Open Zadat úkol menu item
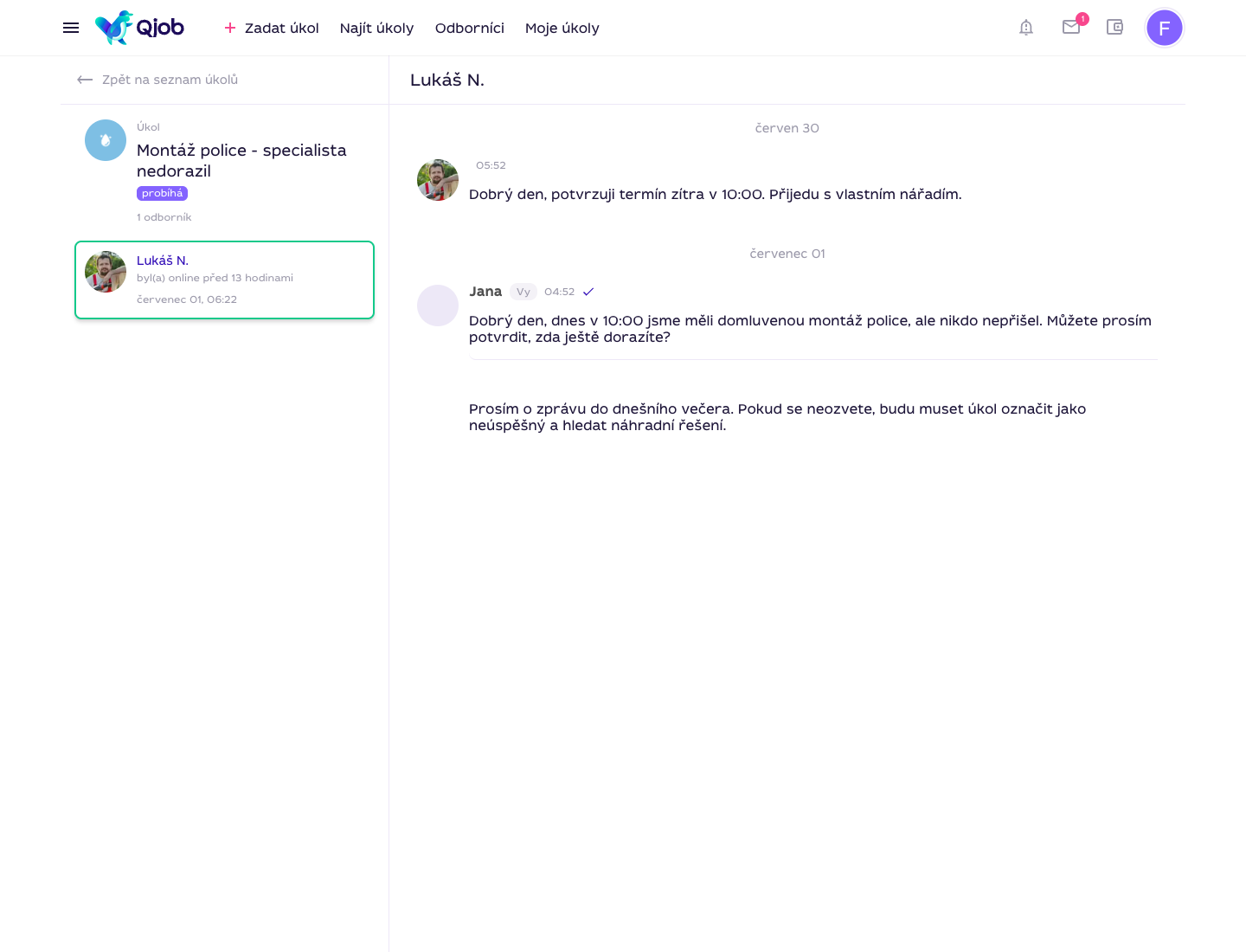This screenshot has width=1246, height=952. [282, 28]
